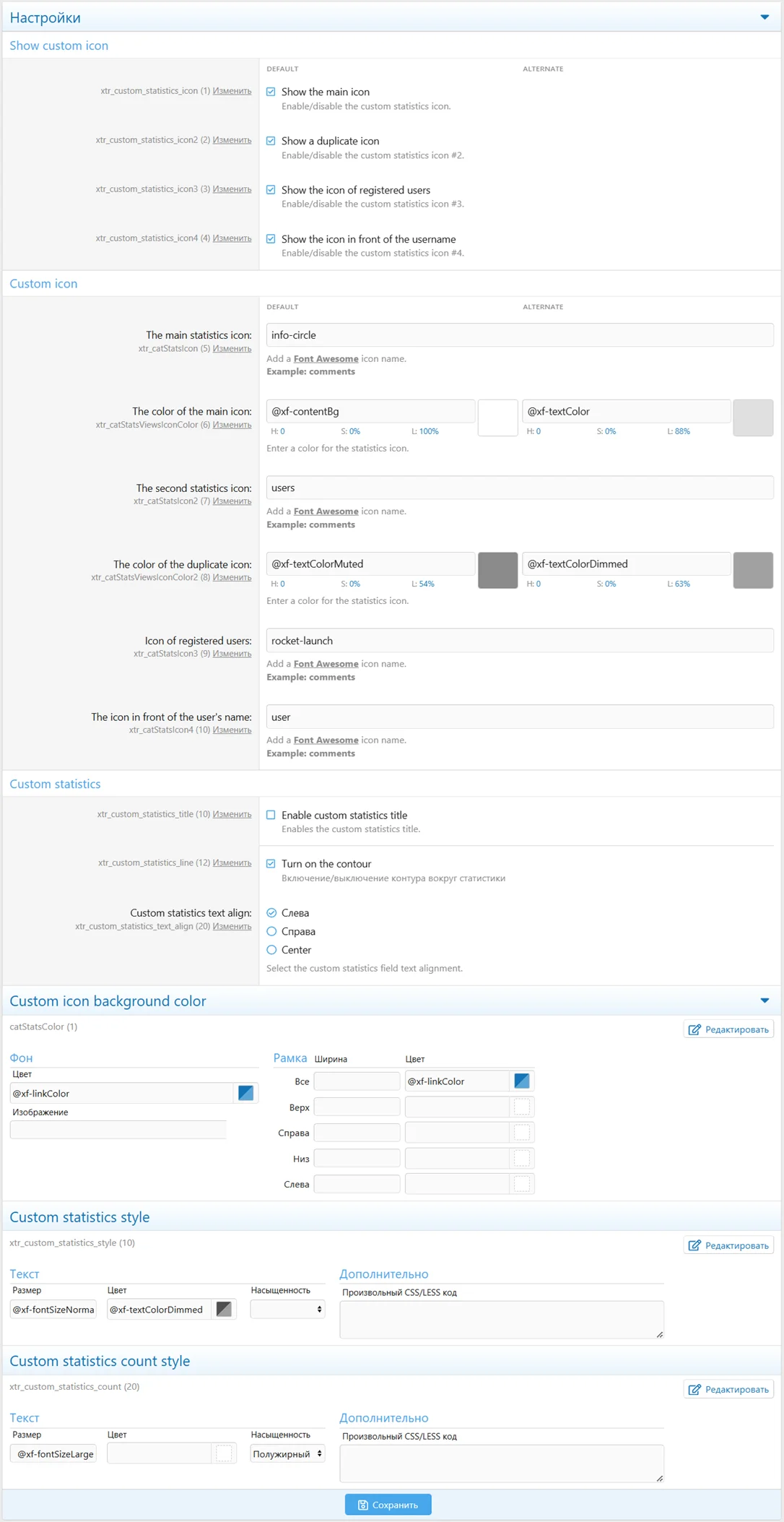Click the @xf-textColor alternate color swatch
784x1522 pixels.
click(x=753, y=418)
